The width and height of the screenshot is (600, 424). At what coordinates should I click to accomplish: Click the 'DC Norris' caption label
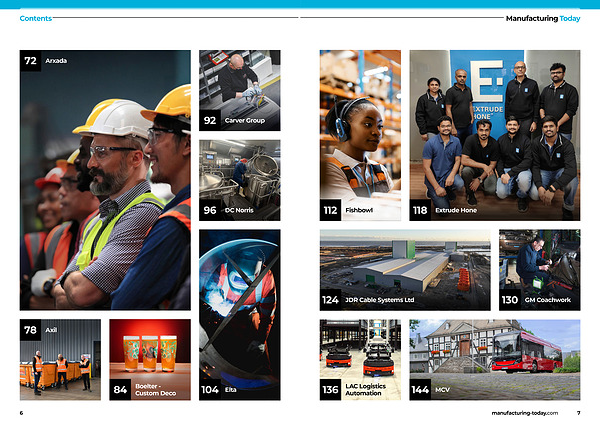239,210
